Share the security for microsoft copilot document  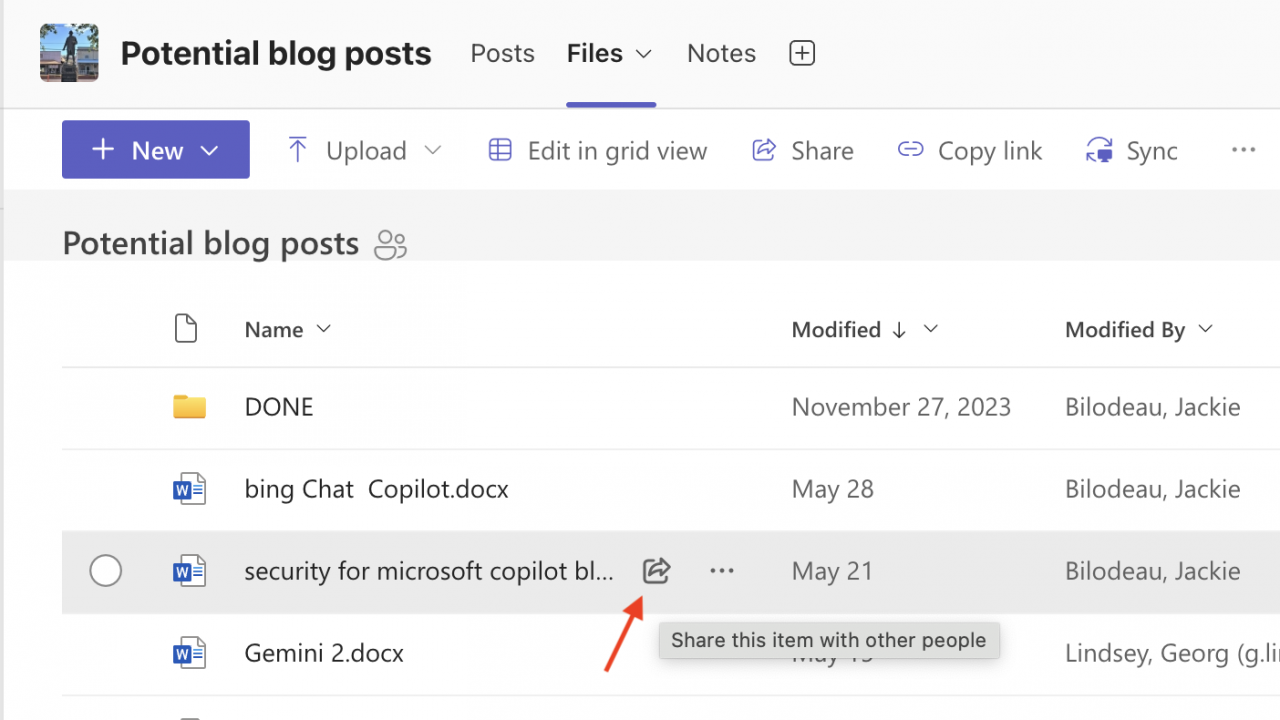[x=656, y=570]
